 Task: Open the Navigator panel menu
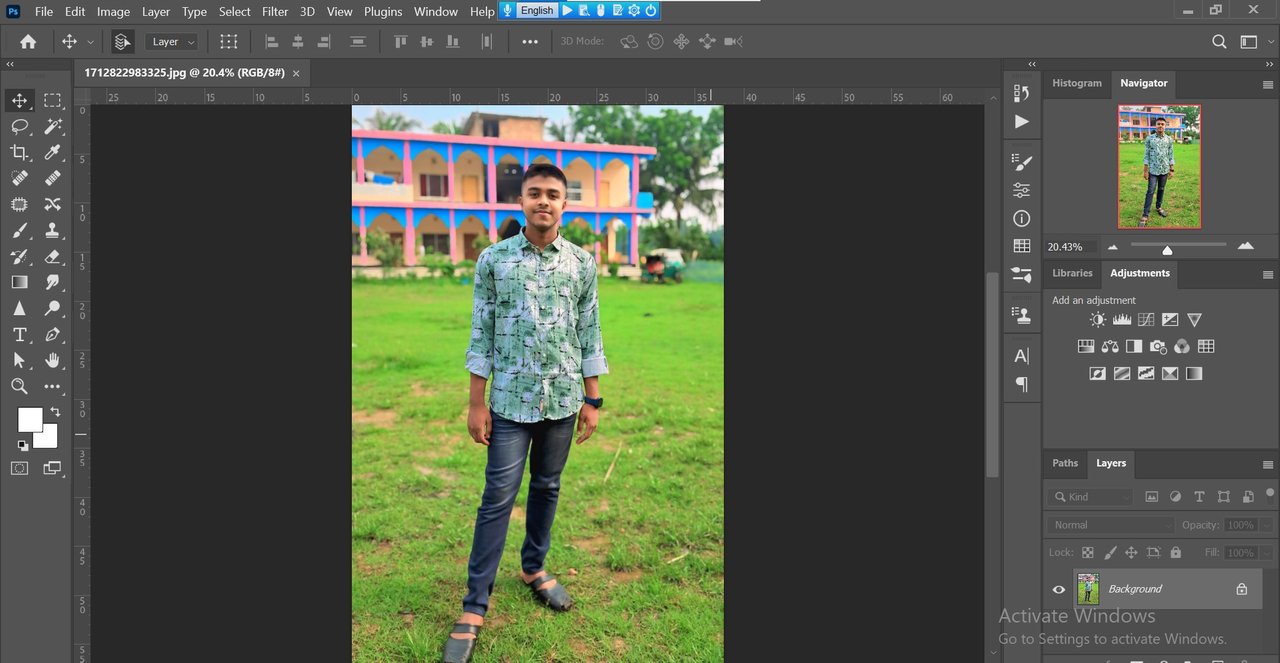coord(1268,85)
